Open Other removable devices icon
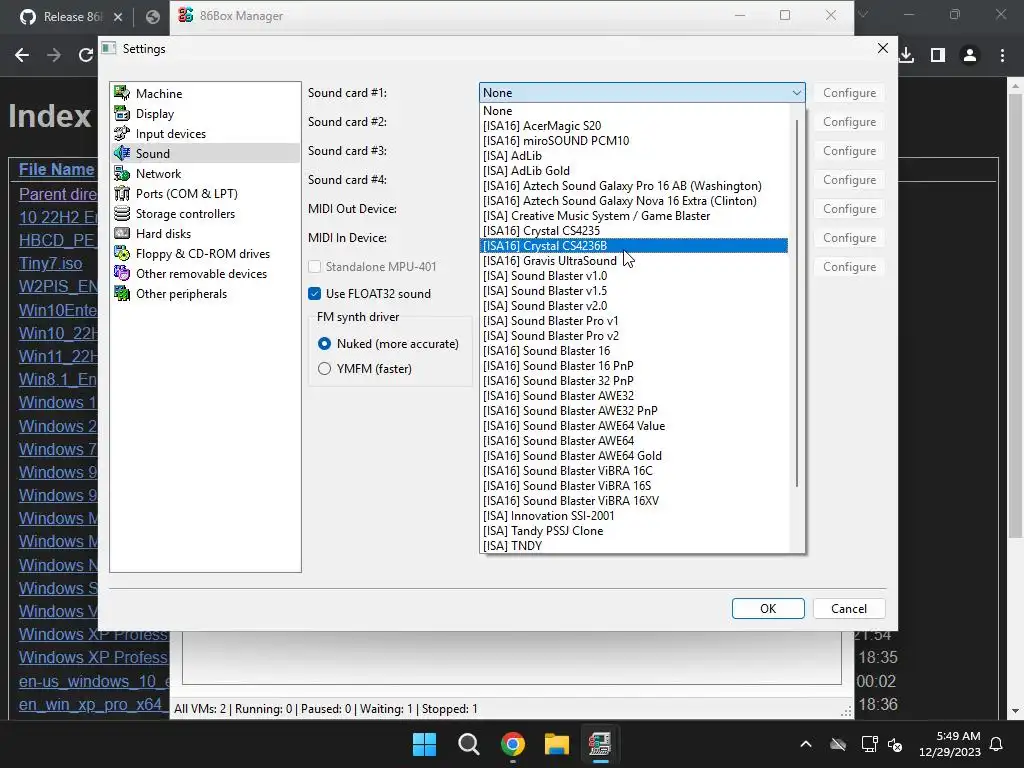Image resolution: width=1024 pixels, height=768 pixels. tap(121, 274)
